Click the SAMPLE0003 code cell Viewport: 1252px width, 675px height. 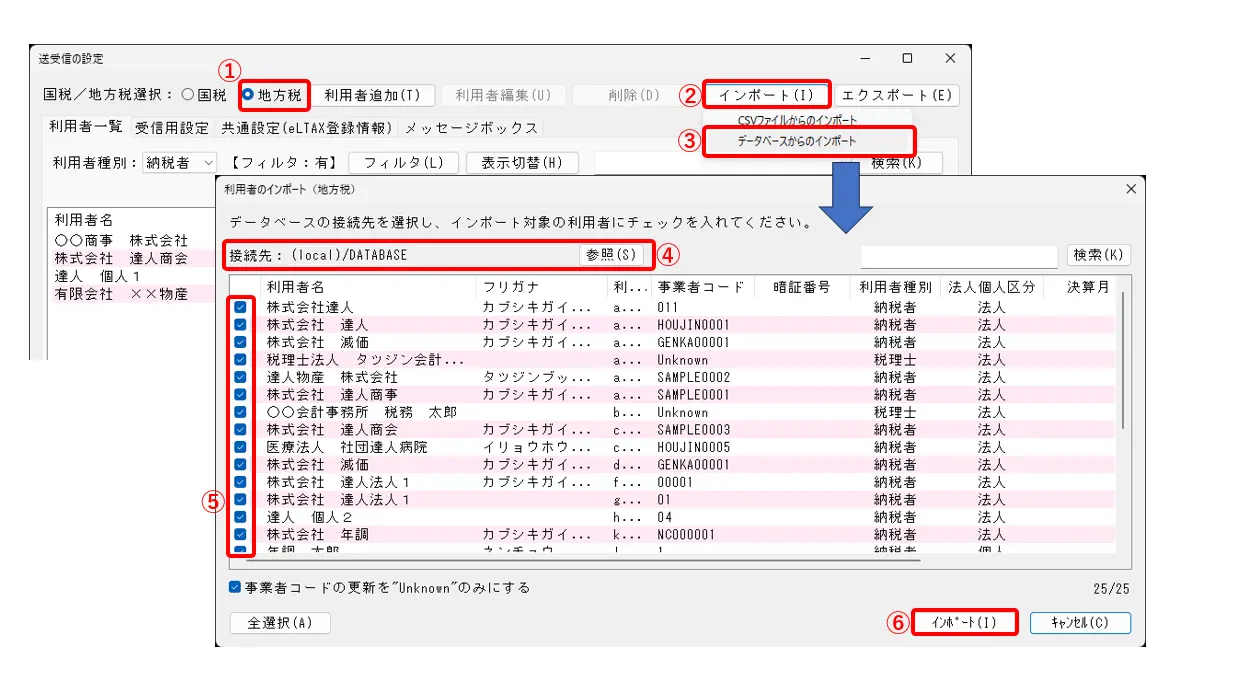pos(694,430)
